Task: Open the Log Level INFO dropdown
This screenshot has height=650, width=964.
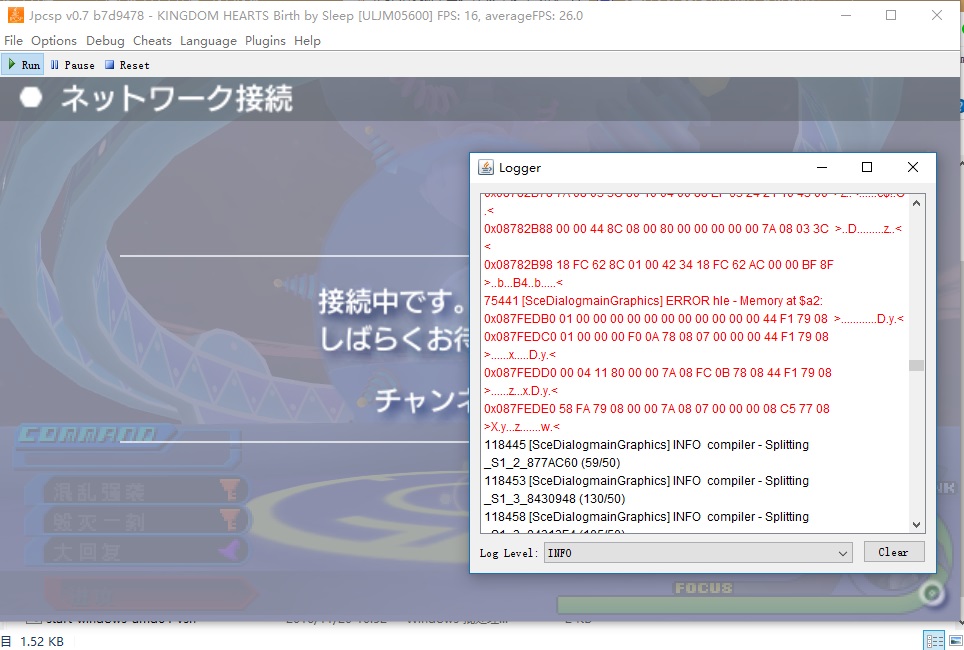Action: (697, 552)
